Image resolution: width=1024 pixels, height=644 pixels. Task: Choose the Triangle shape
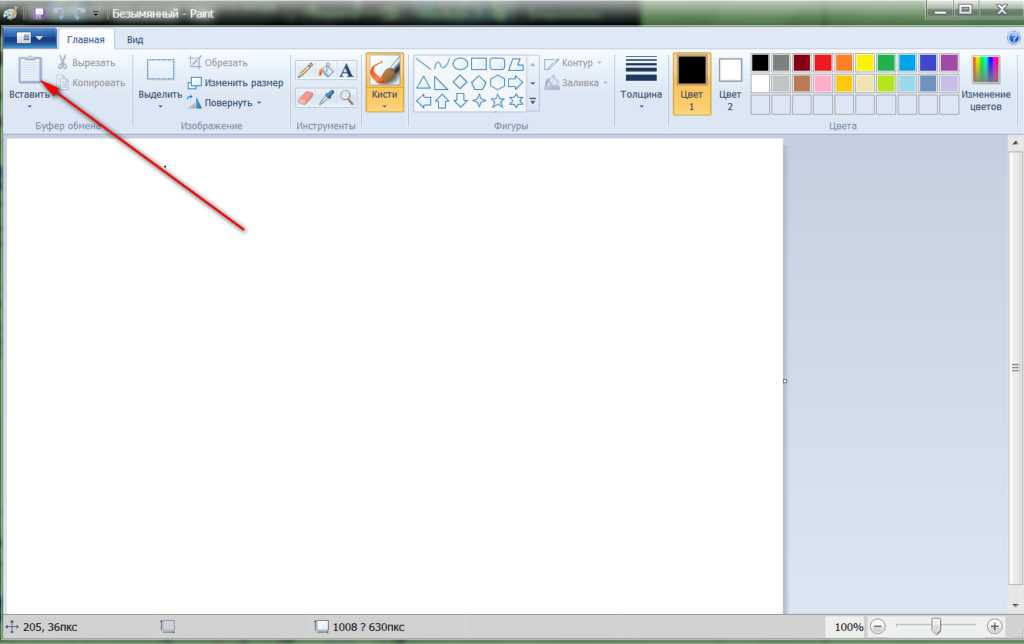click(423, 83)
